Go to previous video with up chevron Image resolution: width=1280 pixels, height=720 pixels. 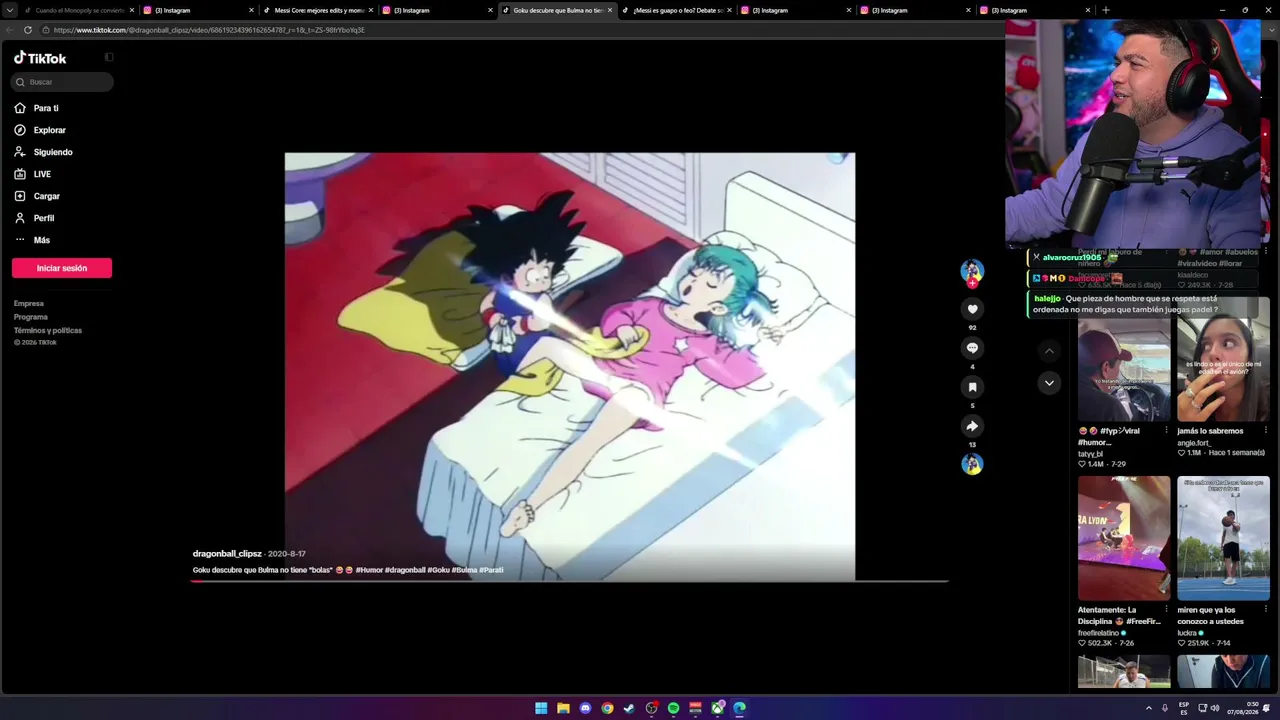1049,351
